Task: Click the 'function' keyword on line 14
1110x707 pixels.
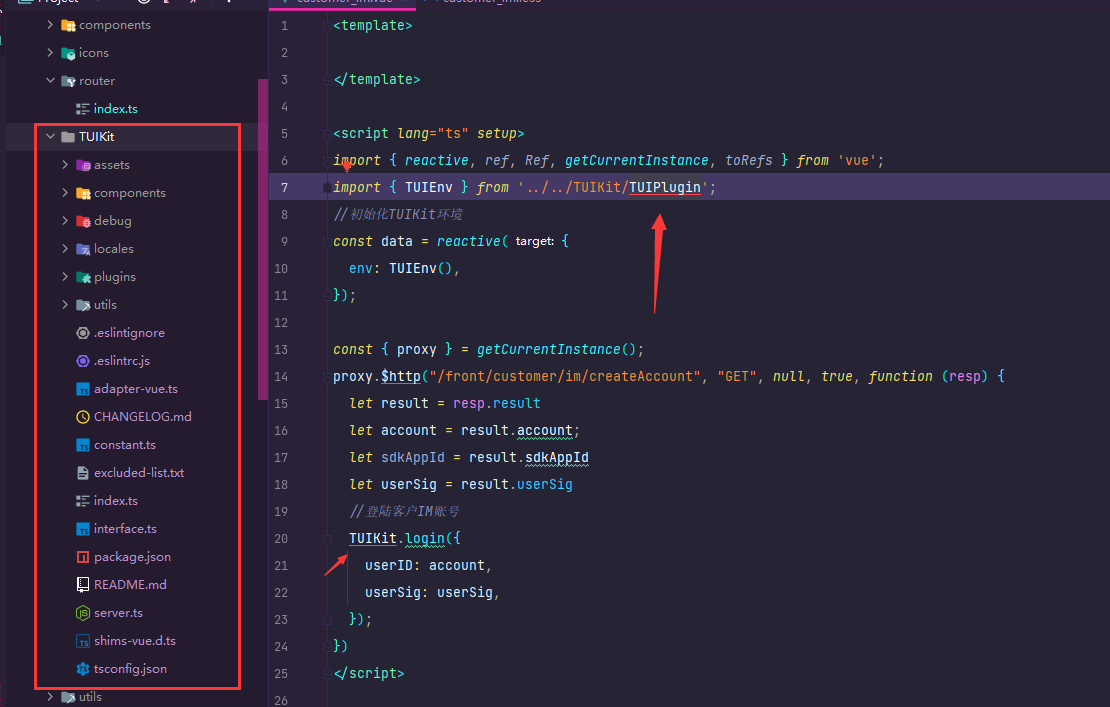Action: 900,377
